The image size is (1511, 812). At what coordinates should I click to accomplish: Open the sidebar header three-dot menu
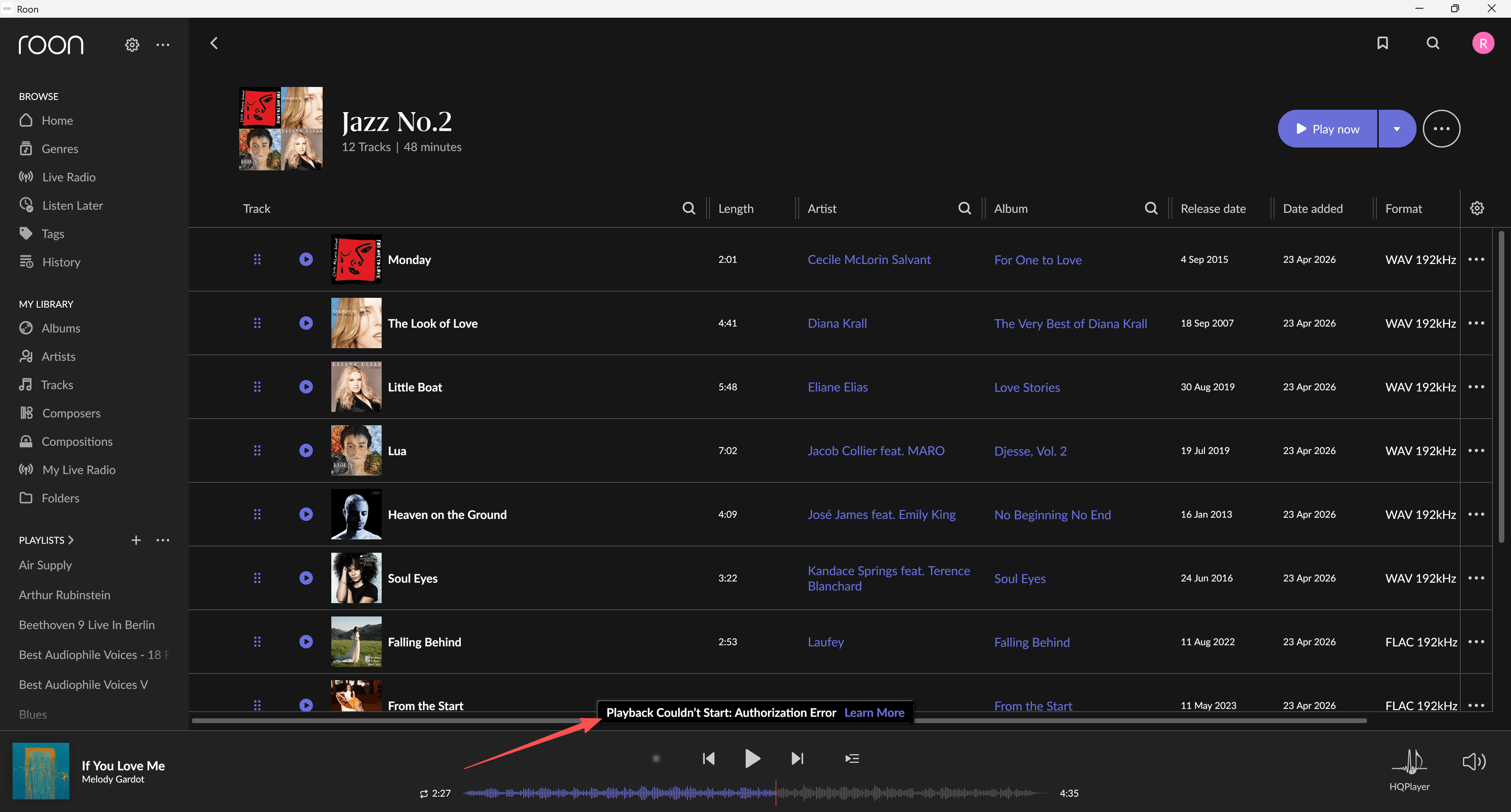[163, 44]
